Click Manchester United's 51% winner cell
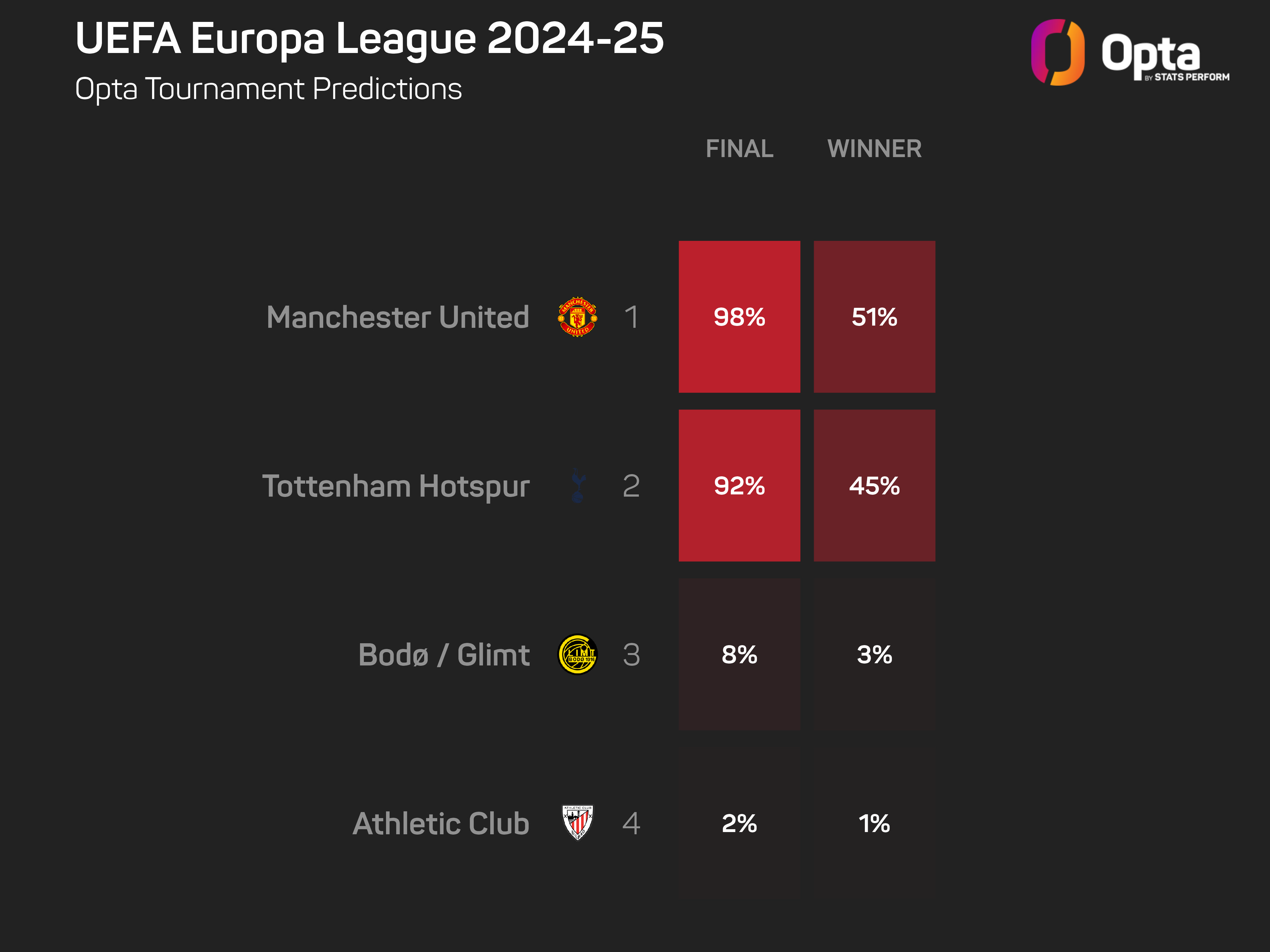Screen dimensions: 1270x952 [874, 317]
